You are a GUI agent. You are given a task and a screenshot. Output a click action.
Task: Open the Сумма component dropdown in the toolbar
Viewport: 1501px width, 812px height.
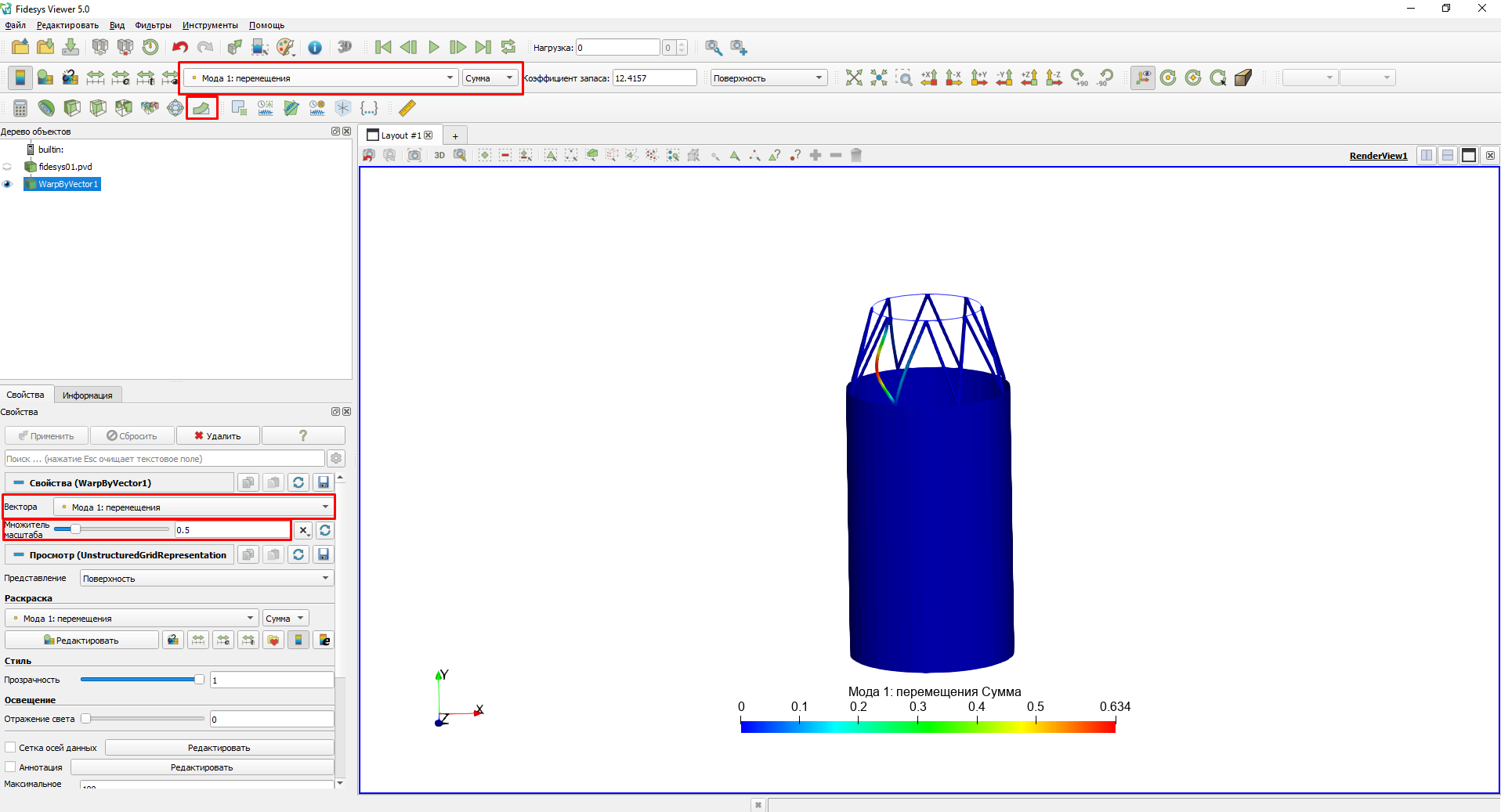(x=490, y=78)
